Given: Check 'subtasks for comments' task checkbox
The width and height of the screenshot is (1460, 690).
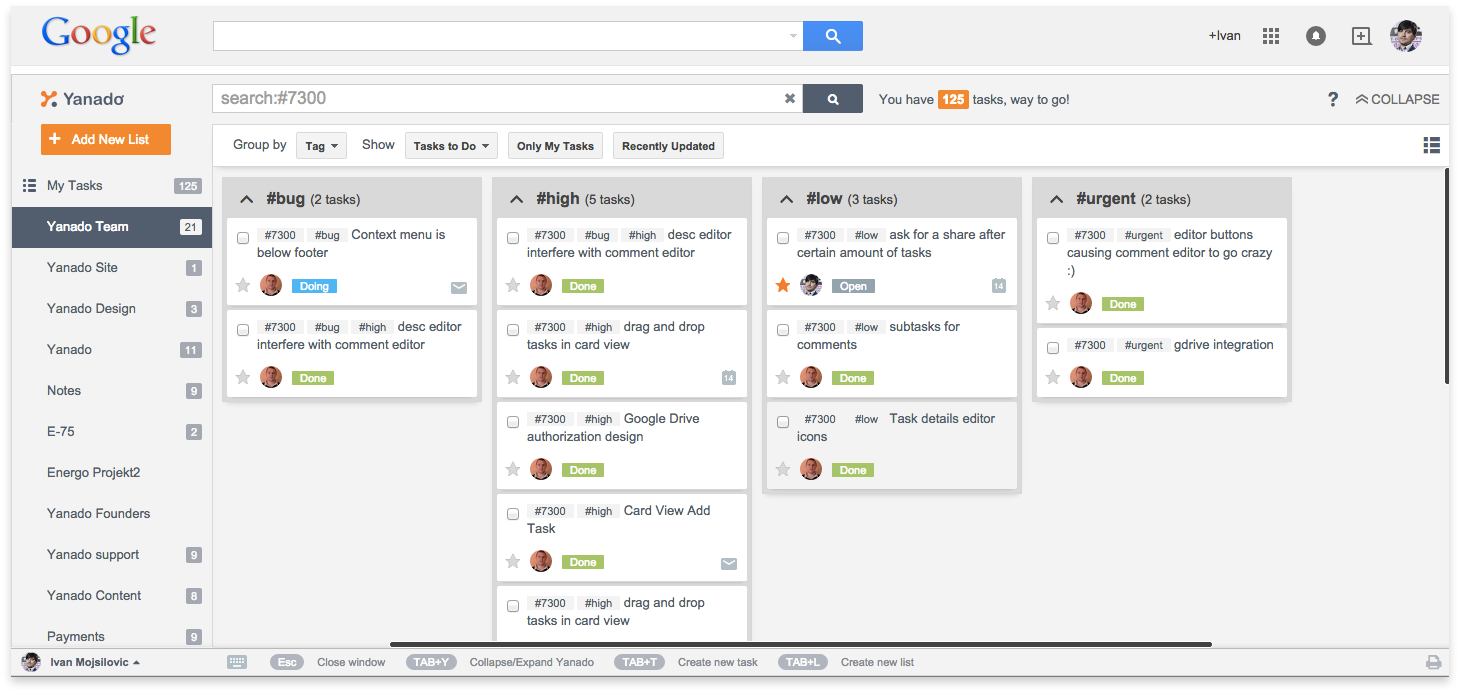Looking at the screenshot, I should pyautogui.click(x=783, y=330).
